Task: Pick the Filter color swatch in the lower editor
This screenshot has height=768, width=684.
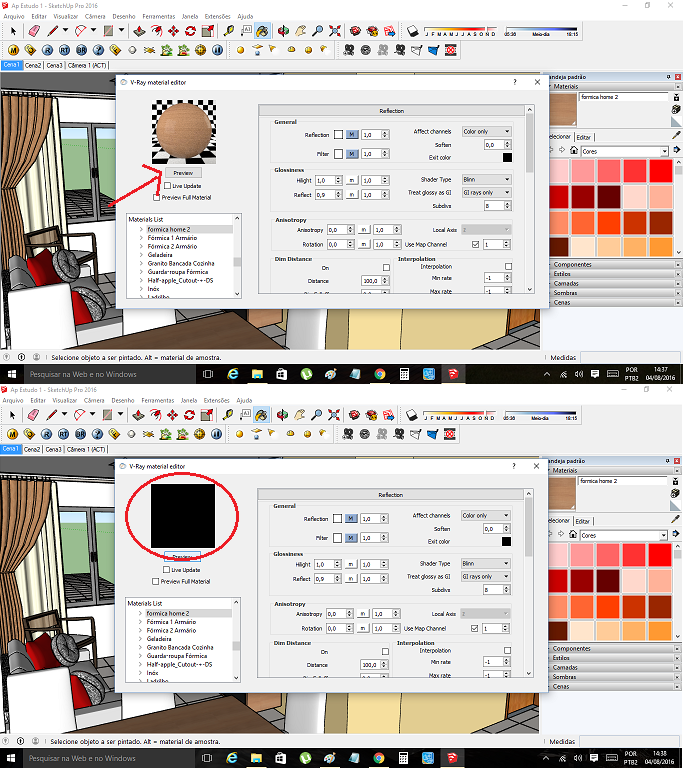Action: click(x=337, y=538)
